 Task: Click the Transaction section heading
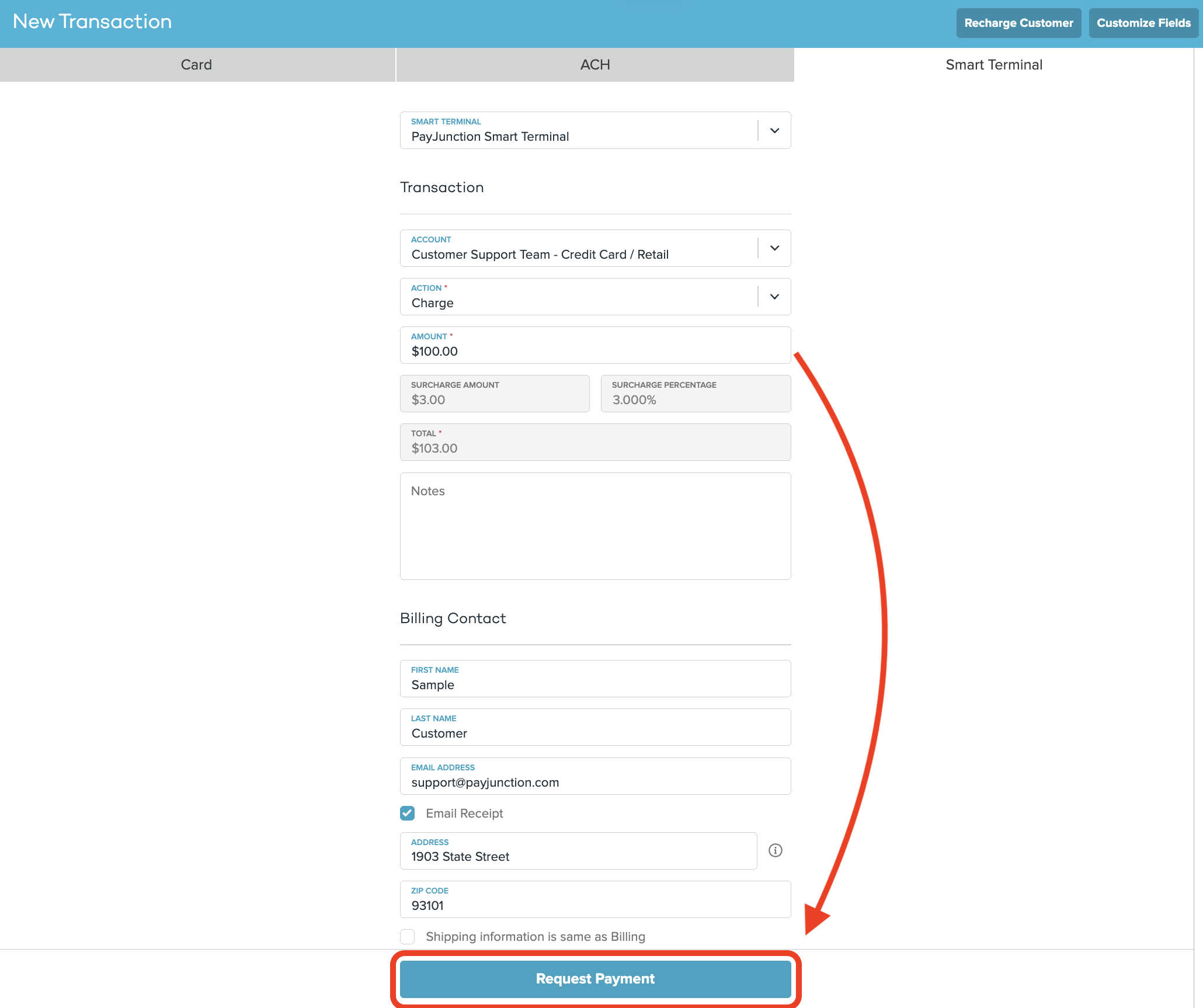click(441, 187)
